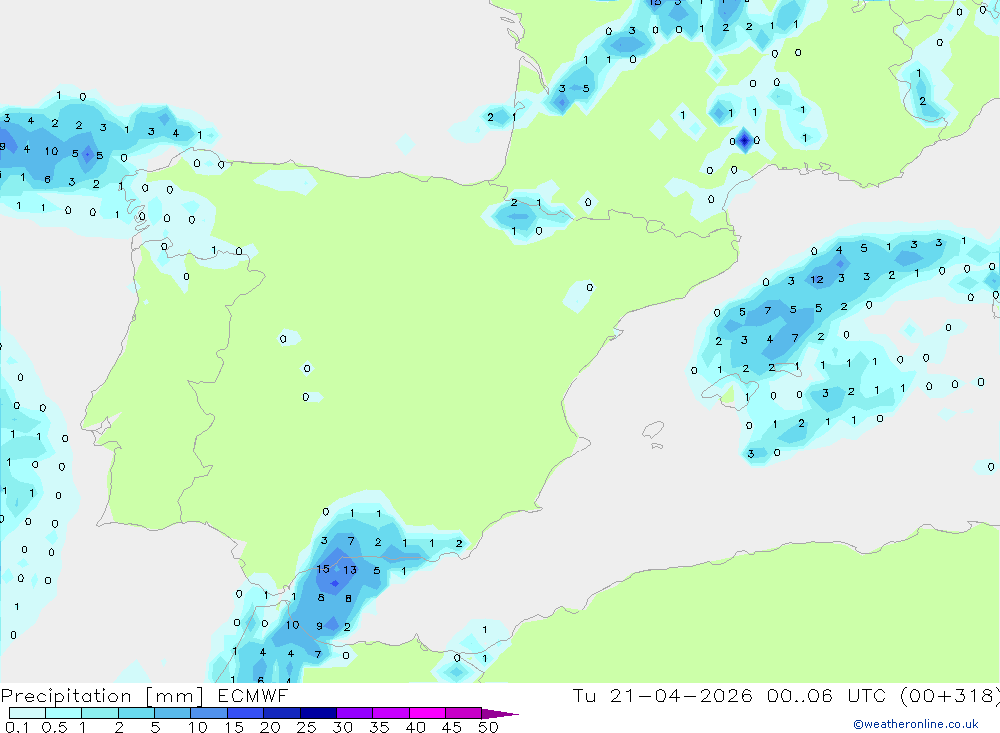This screenshot has width=1000, height=733.
Task: Select the 0.5–1 mm legend color swatch
Action: 63,713
